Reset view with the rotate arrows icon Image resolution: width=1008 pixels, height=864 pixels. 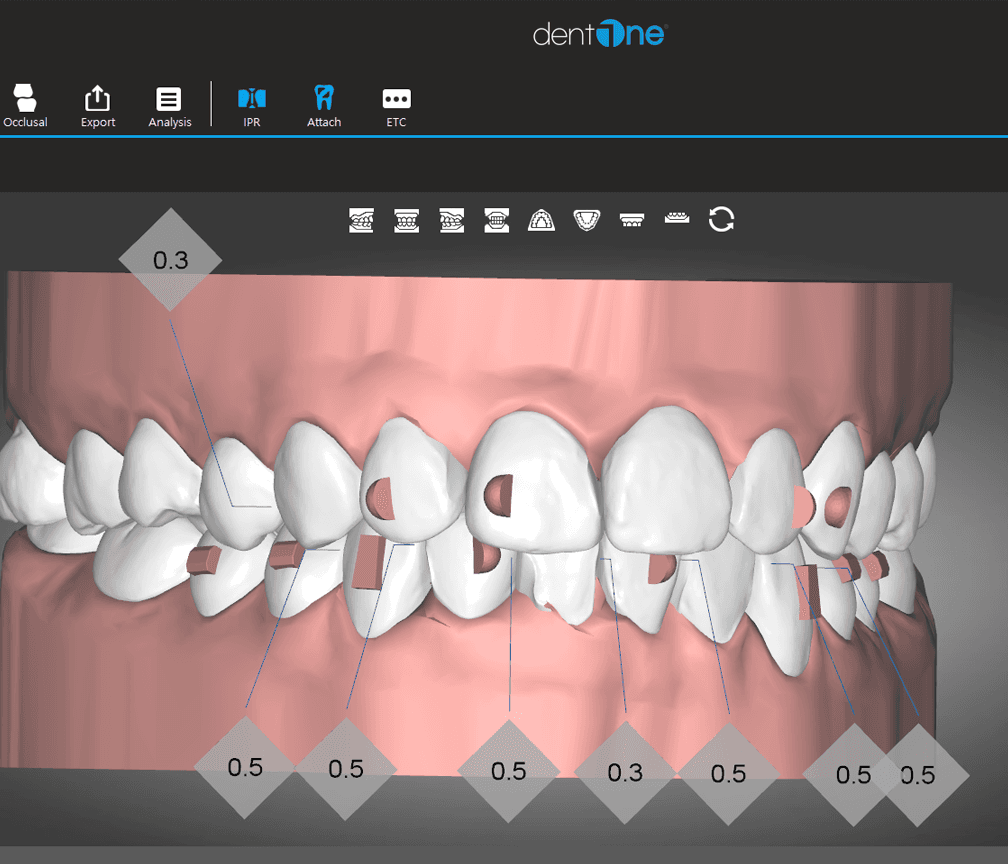pyautogui.click(x=721, y=219)
